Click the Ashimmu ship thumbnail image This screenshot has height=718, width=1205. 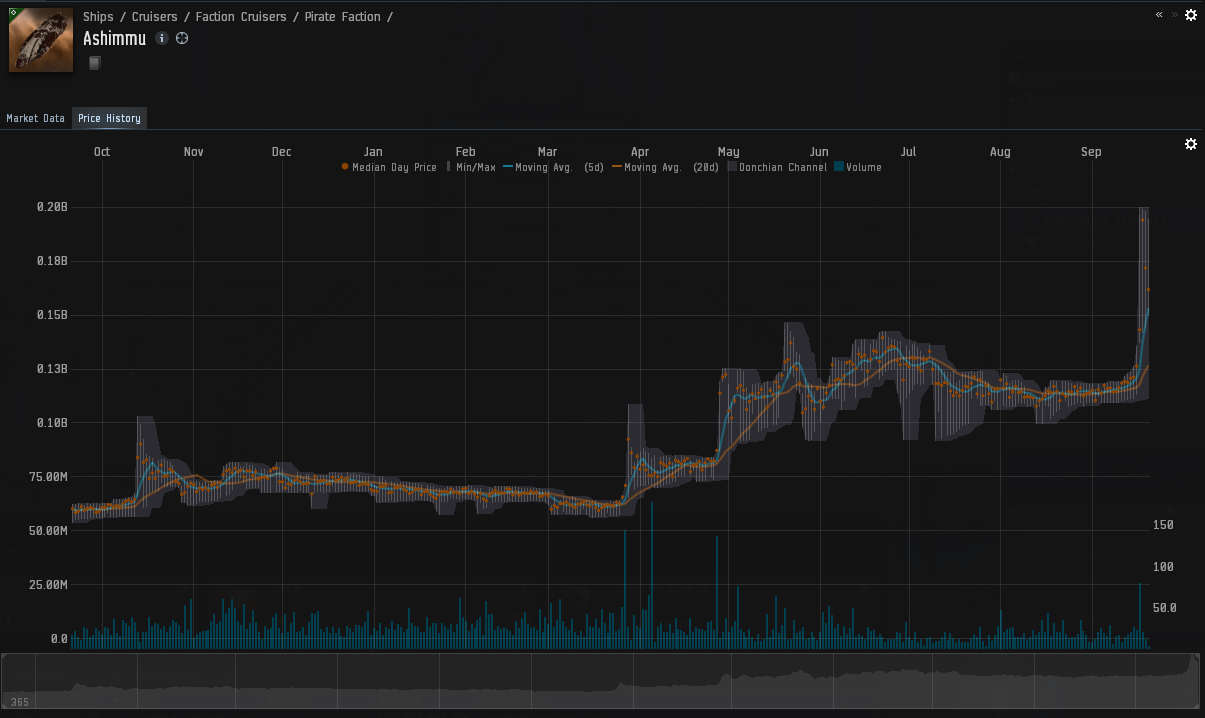tap(41, 40)
